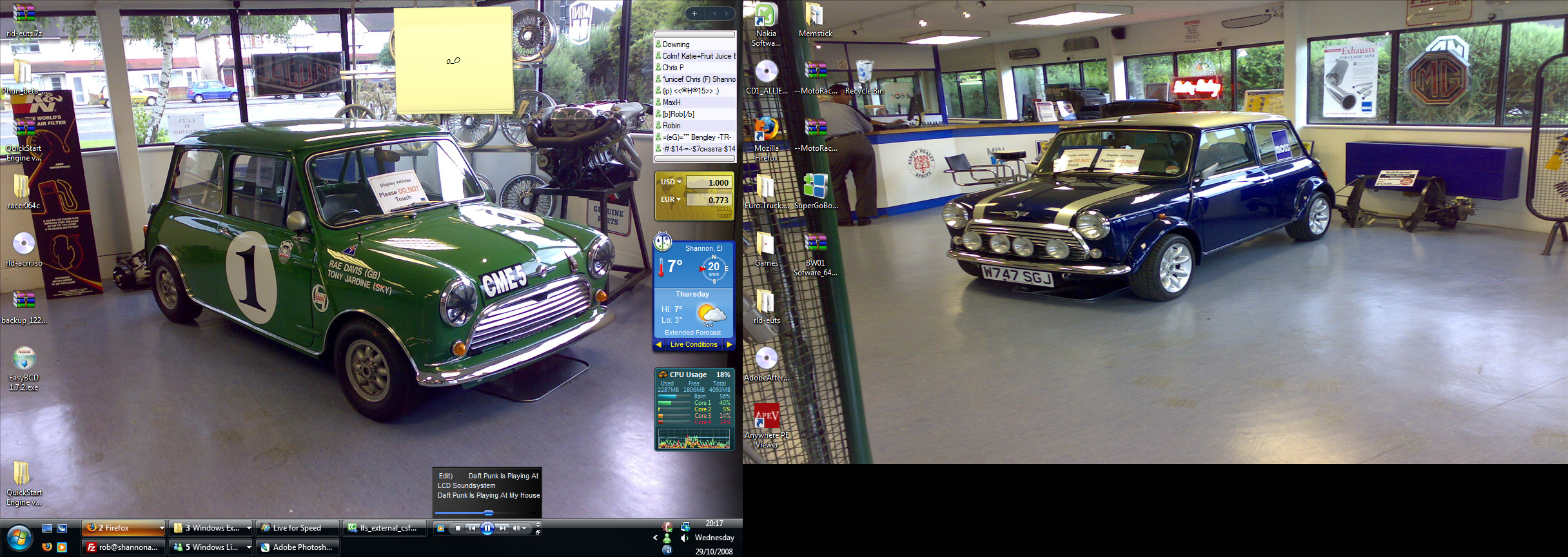Open the rld-euts folder
Viewport: 1568px width, 557px height.
(766, 307)
